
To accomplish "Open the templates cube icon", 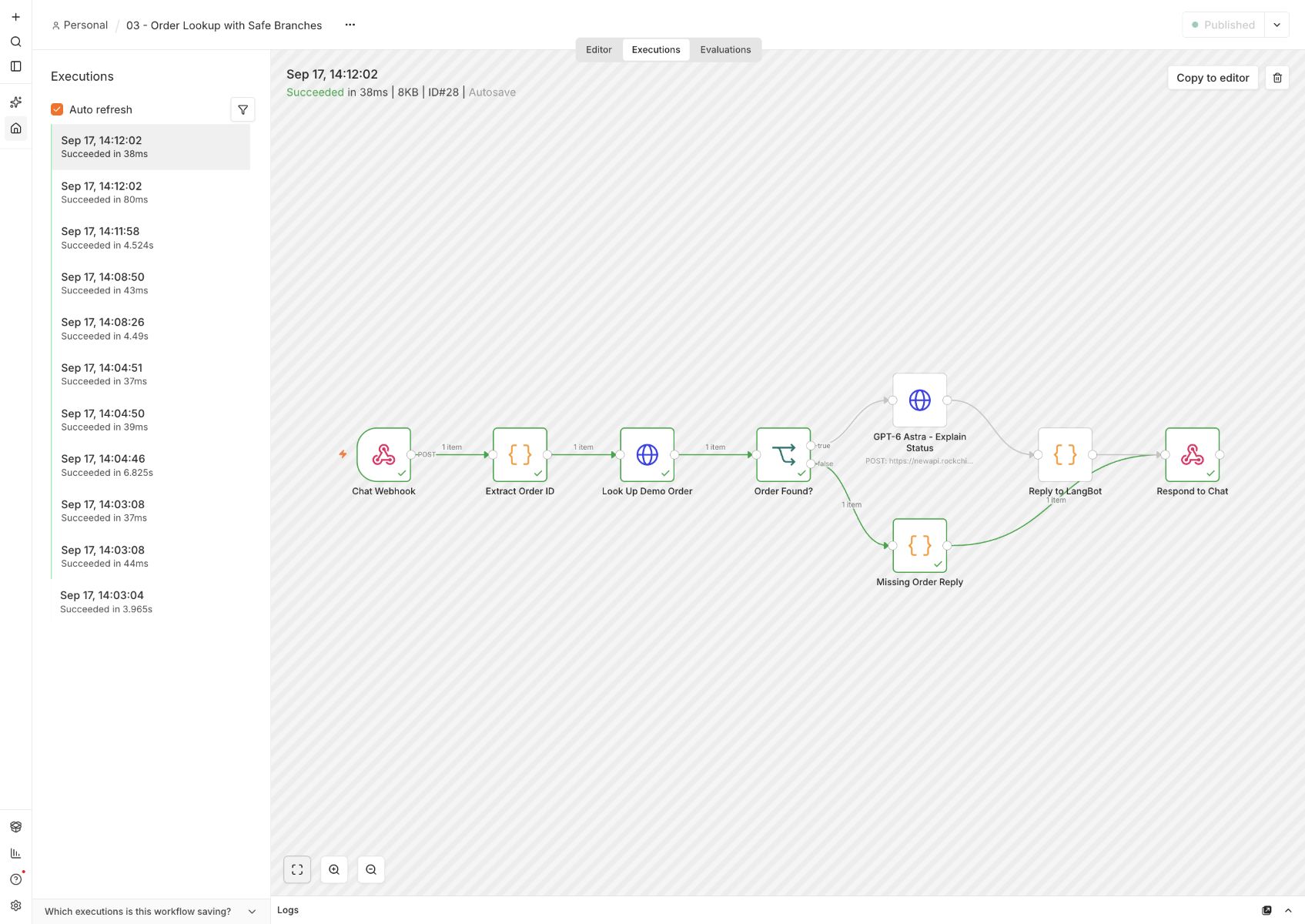I will (x=15, y=827).
